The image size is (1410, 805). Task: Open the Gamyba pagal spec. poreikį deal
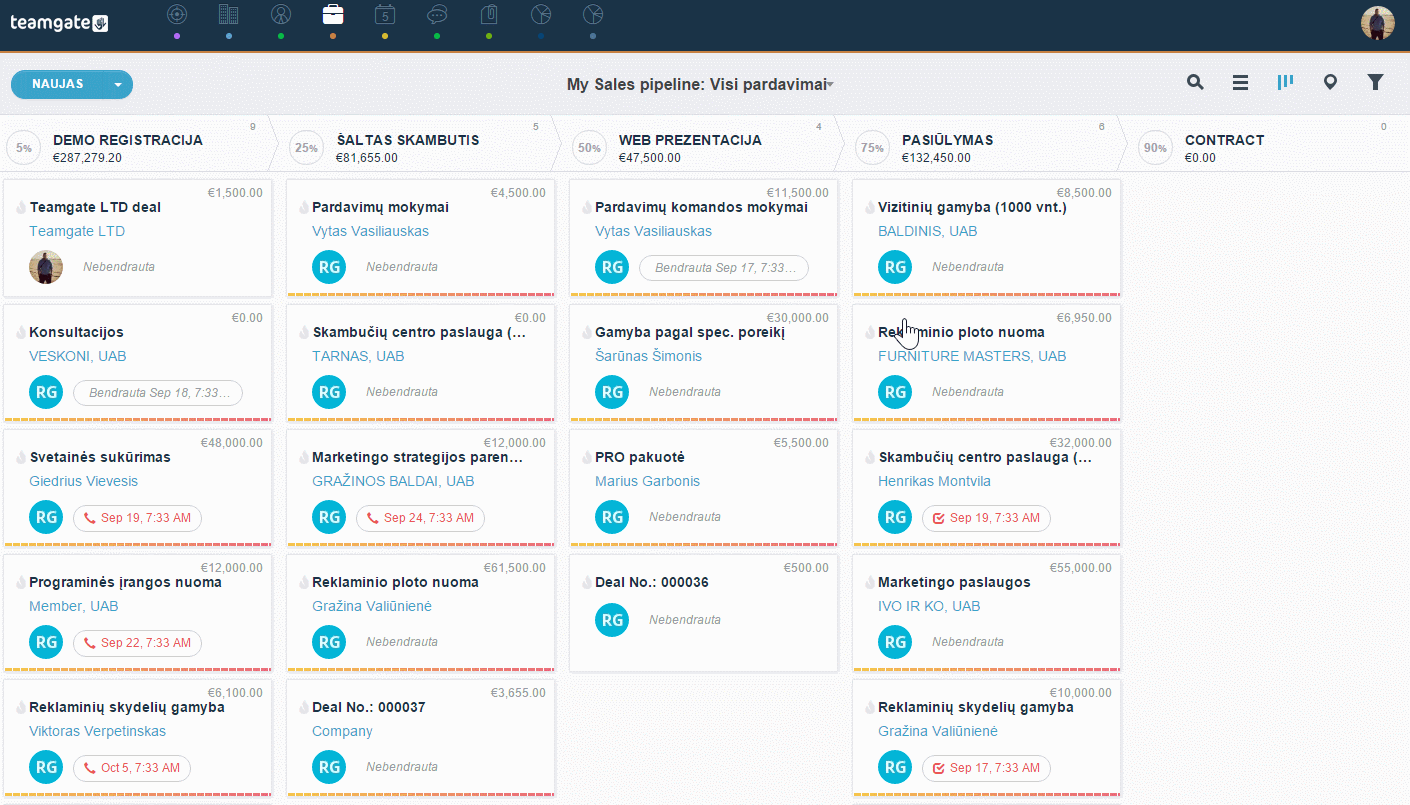pyautogui.click(x=690, y=332)
